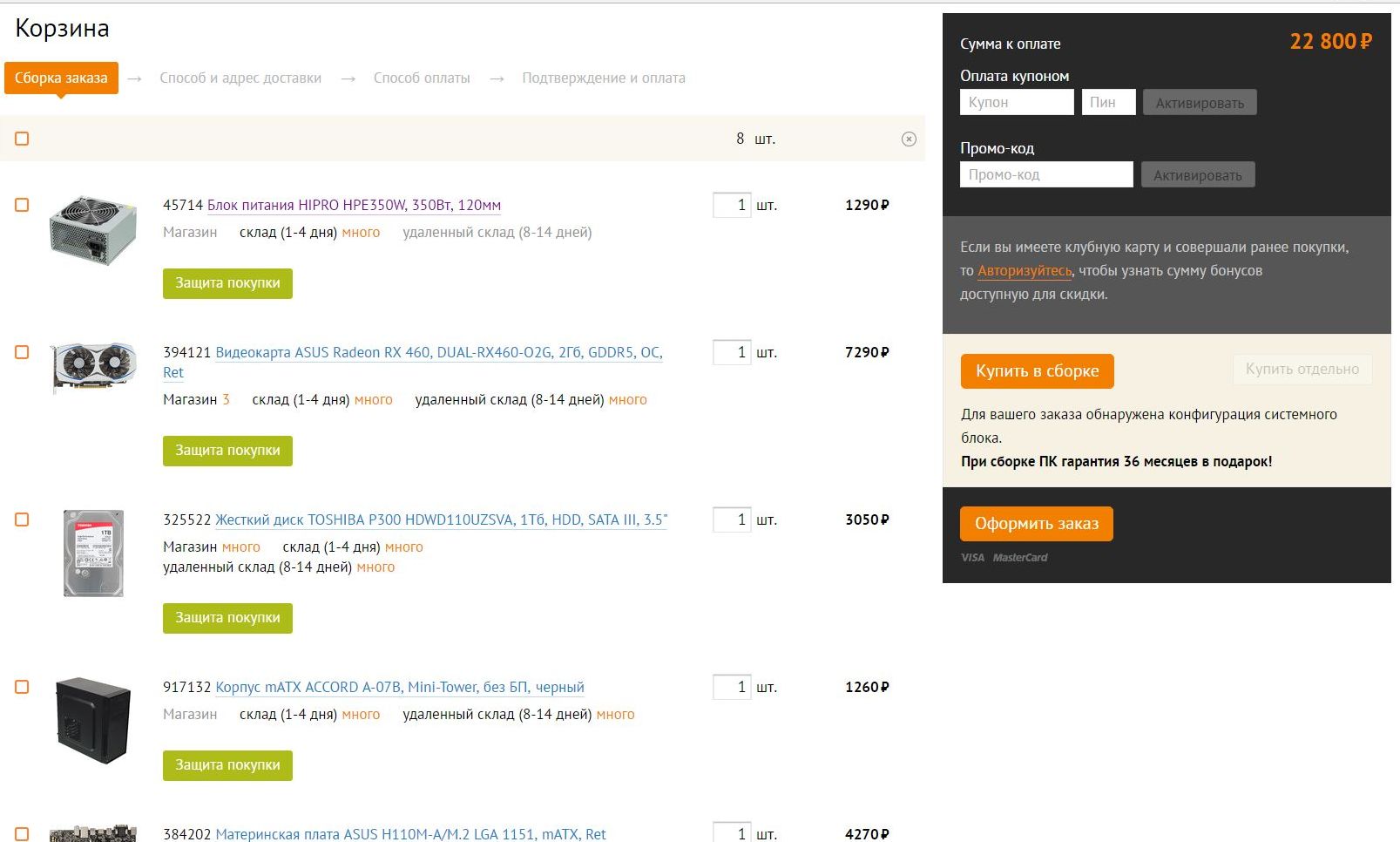1400x842 pixels.
Task: Open the ASUS motherboard thumbnail
Action: pyautogui.click(x=93, y=833)
